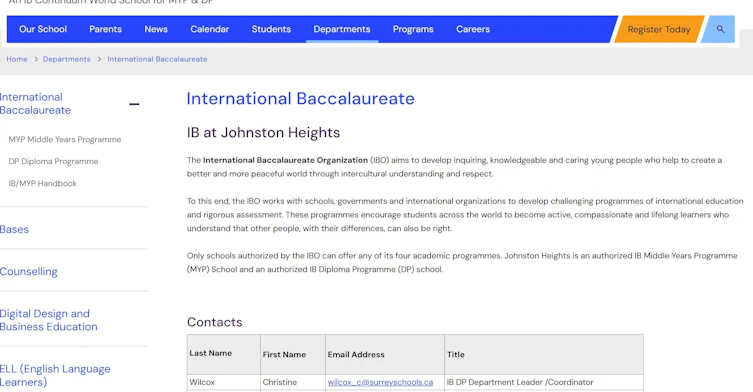The image size is (753, 392).
Task: Open the Careers menu item
Action: point(473,29)
